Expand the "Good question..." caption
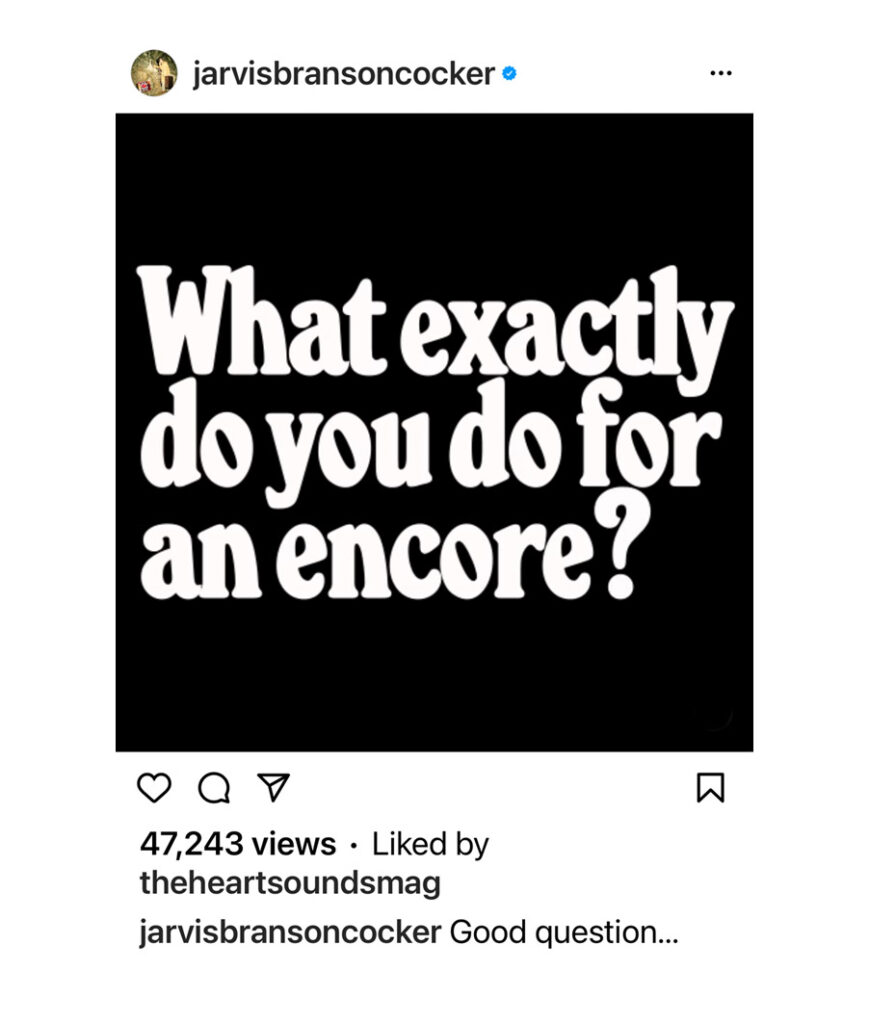 565,932
